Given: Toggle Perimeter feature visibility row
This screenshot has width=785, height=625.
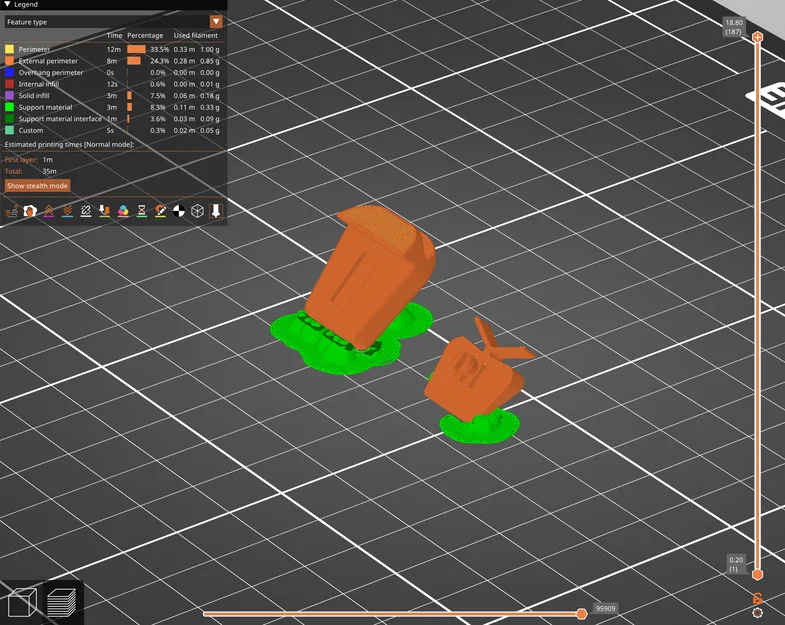Looking at the screenshot, I should point(113,49).
